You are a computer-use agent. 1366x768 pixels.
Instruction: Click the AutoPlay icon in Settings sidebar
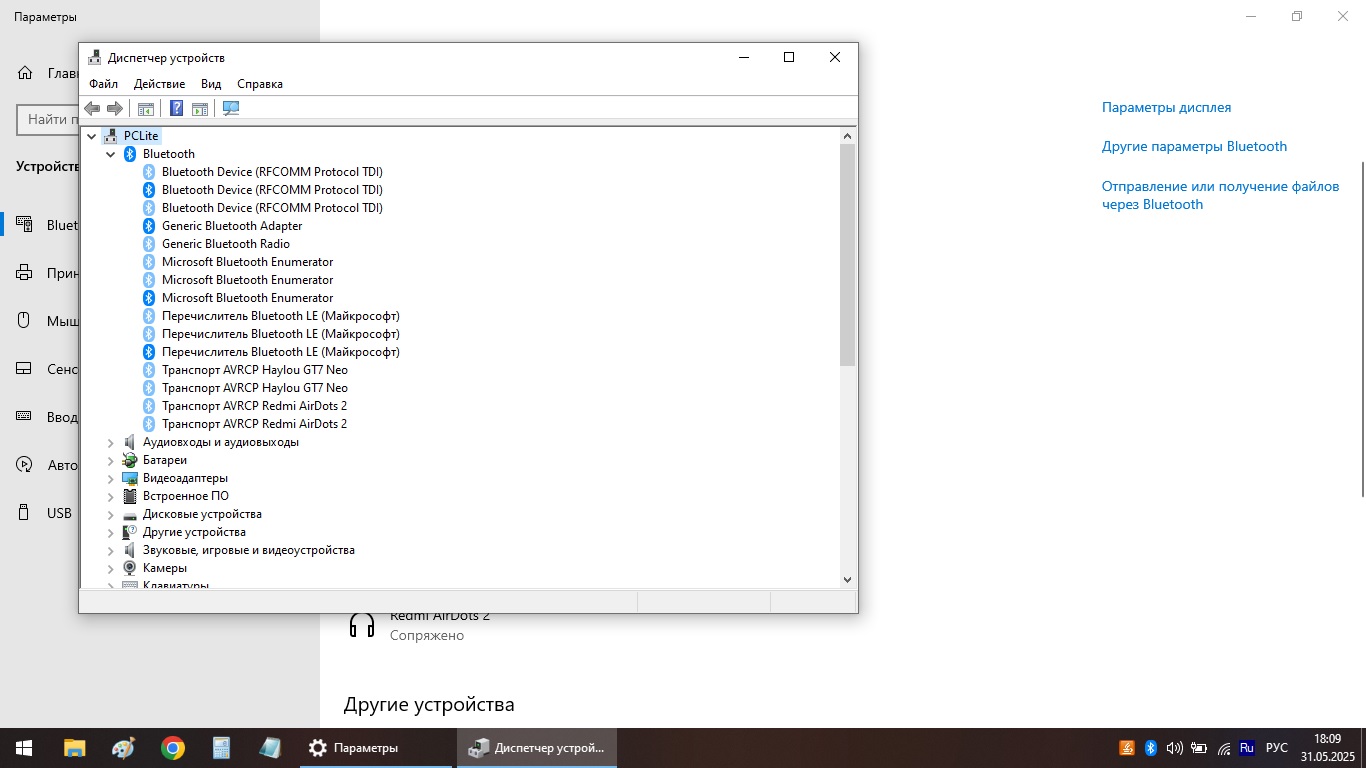point(25,465)
